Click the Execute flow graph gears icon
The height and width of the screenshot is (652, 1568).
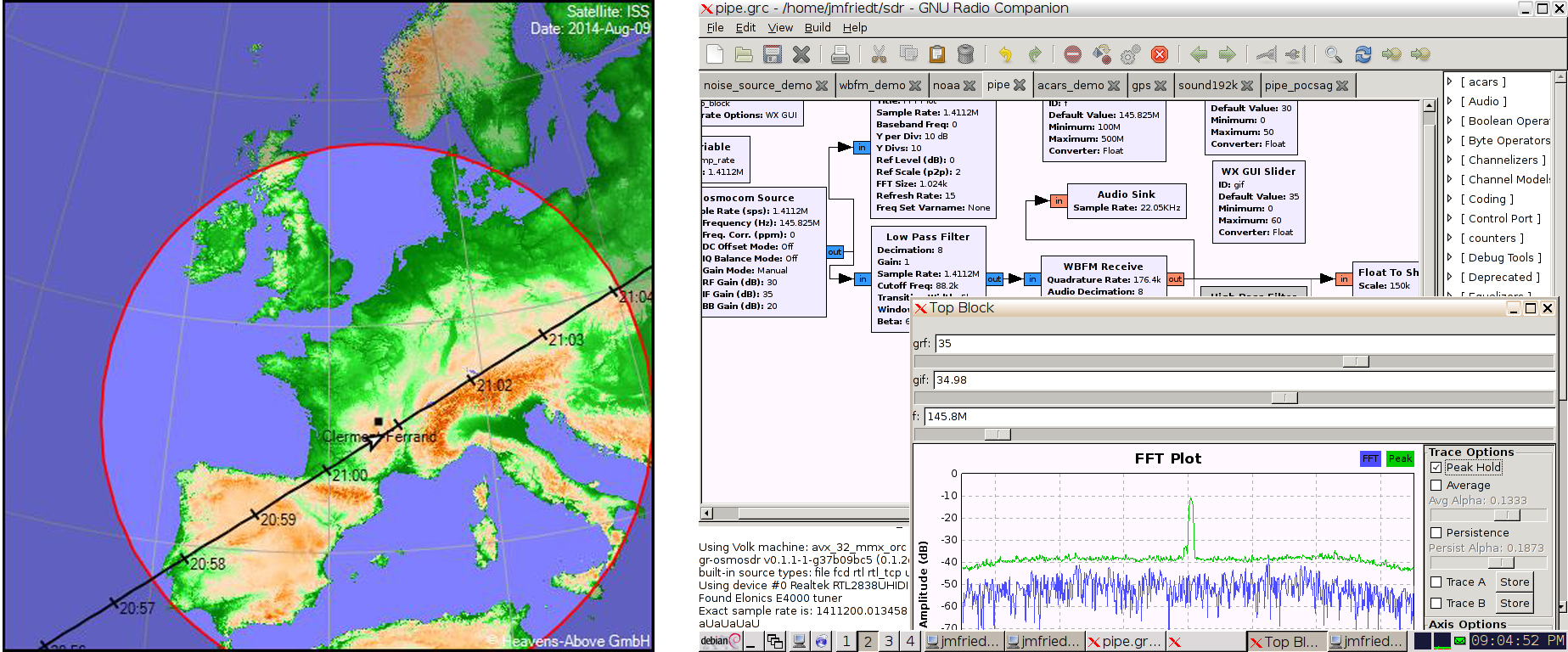pyautogui.click(x=1130, y=54)
